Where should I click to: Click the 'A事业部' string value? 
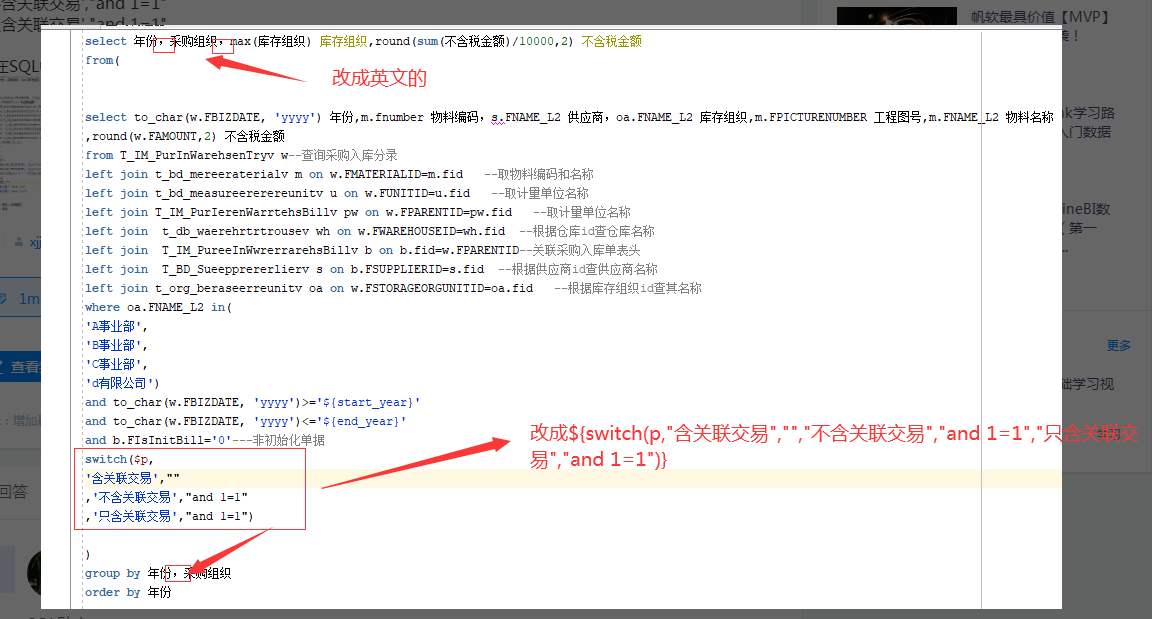(116, 327)
